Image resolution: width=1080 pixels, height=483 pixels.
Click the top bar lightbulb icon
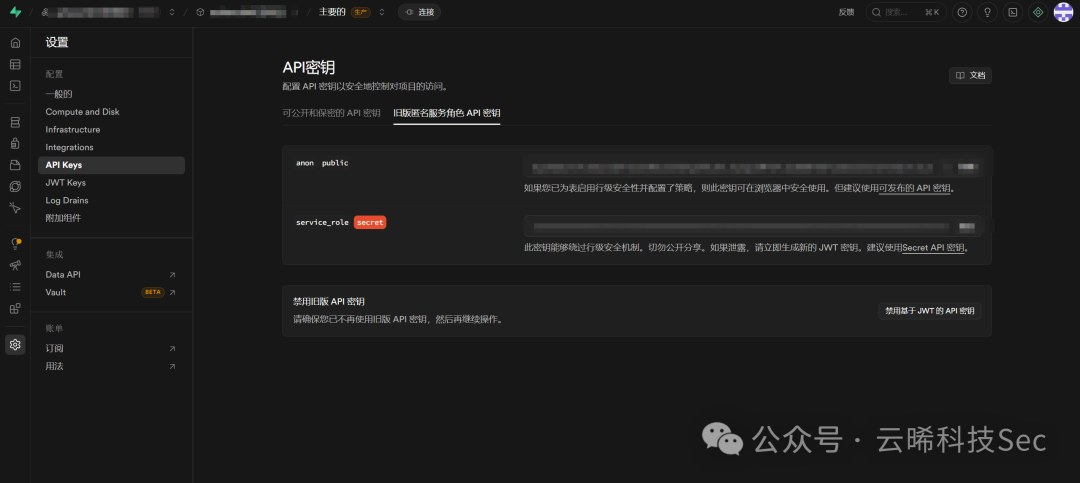pyautogui.click(x=987, y=12)
